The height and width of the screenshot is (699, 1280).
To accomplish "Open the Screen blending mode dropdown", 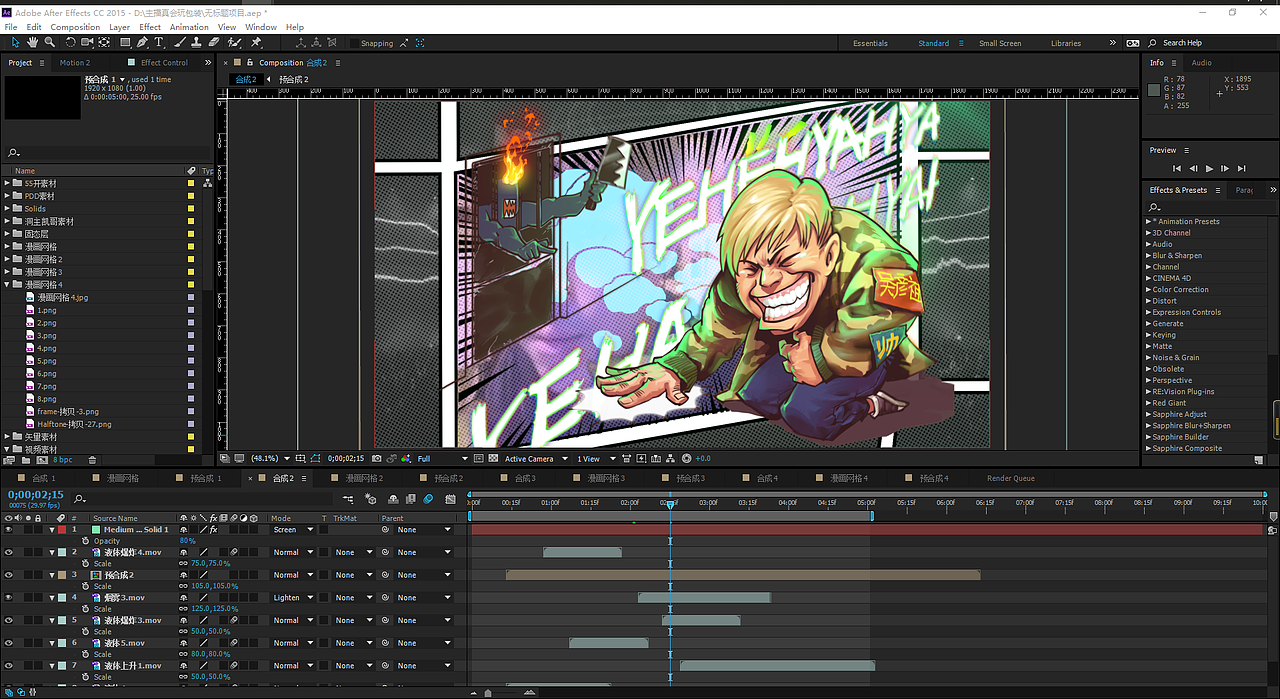I will 293,529.
